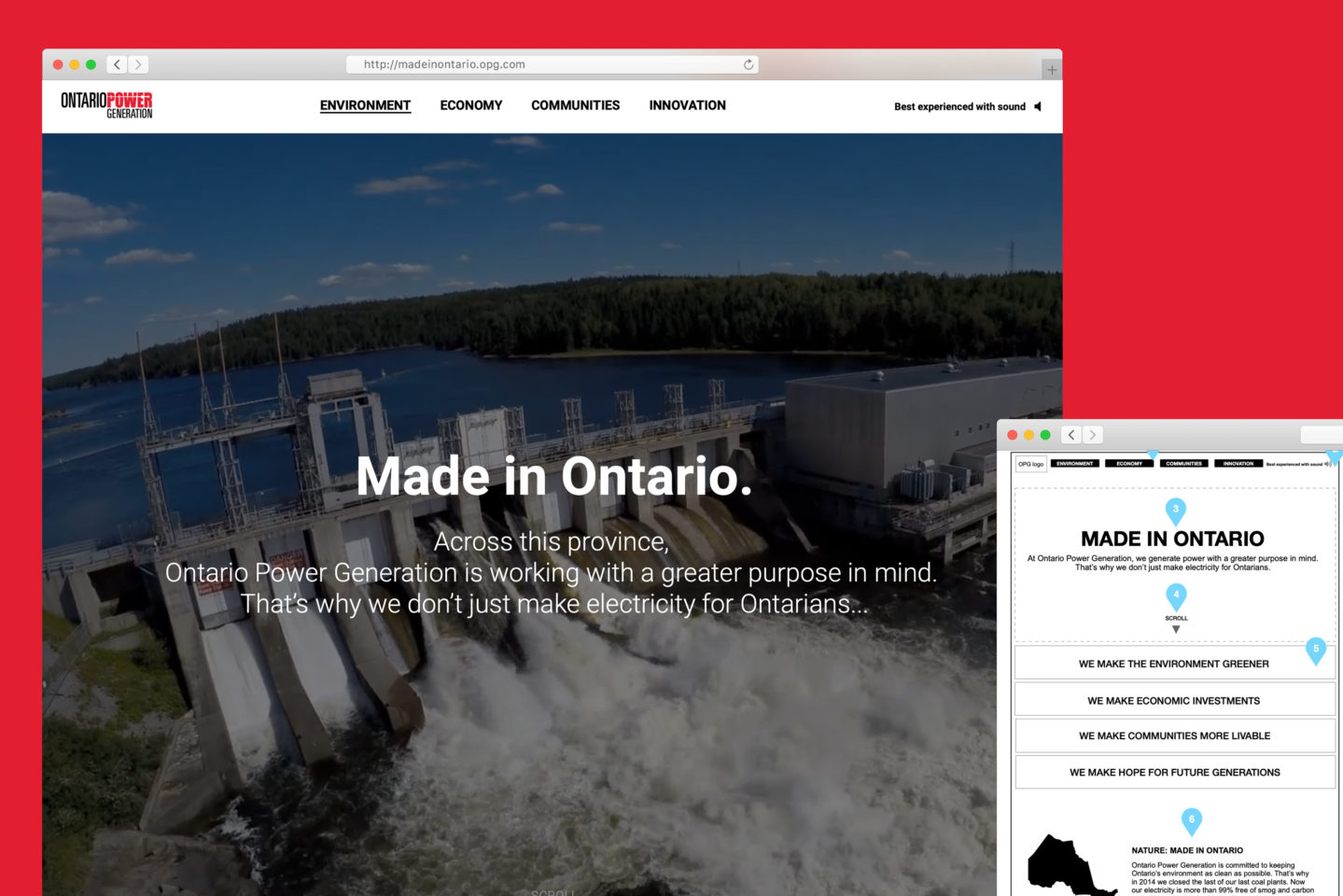Click 'NATURE: MADE IN ONTARIO' heading
The width and height of the screenshot is (1343, 896).
[1187, 850]
